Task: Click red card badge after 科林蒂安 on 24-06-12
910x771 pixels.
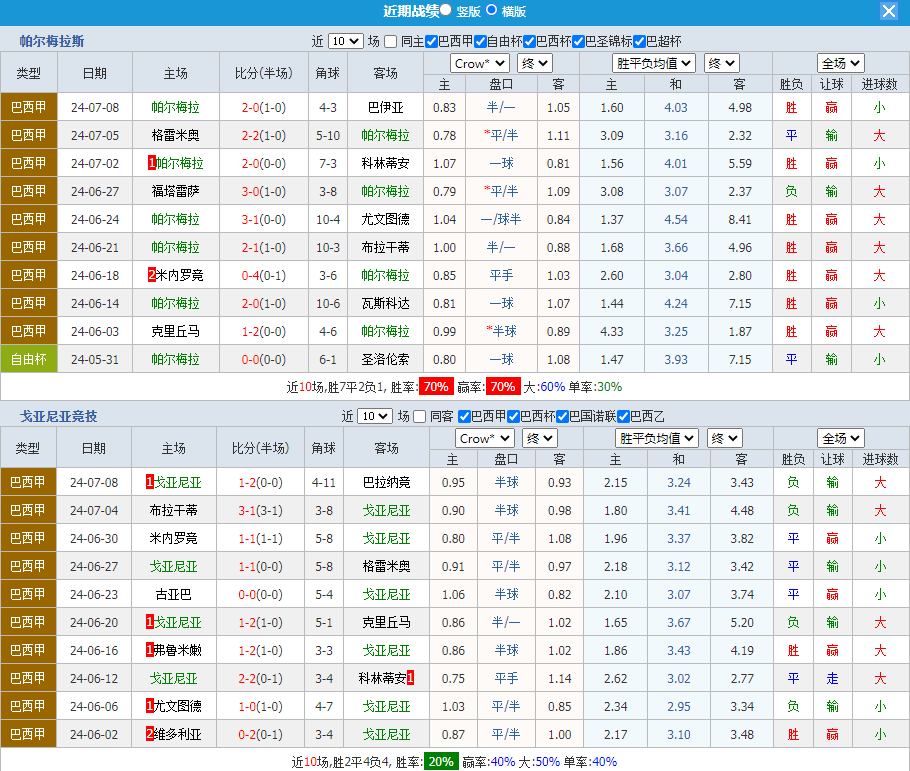Action: point(410,678)
